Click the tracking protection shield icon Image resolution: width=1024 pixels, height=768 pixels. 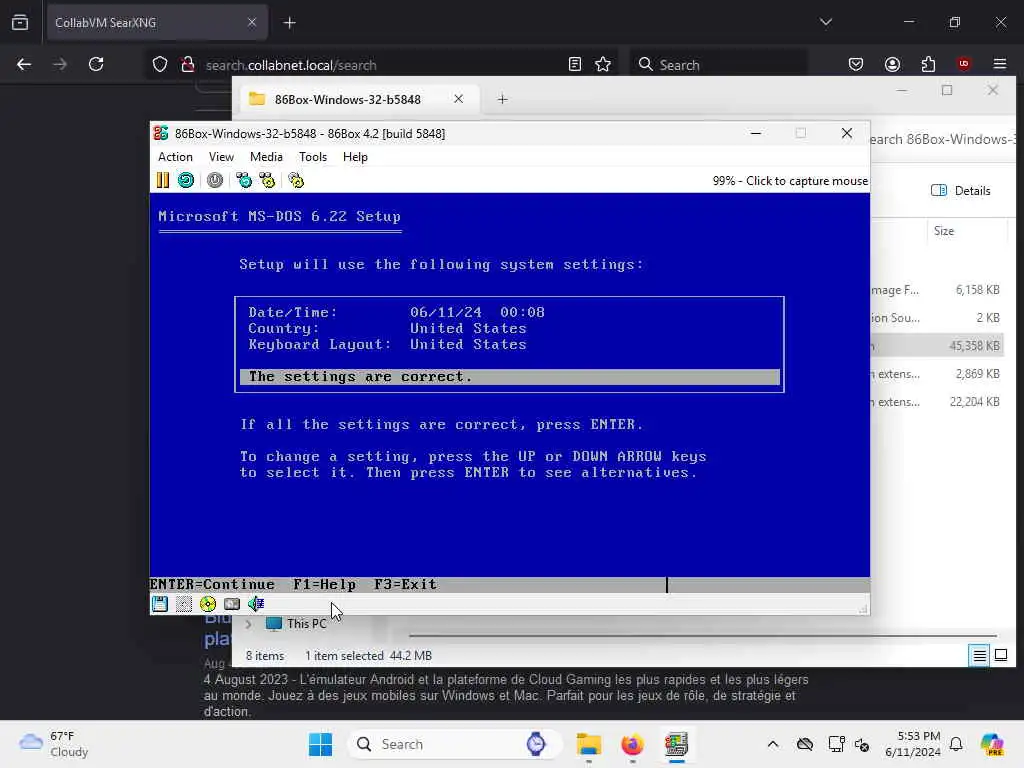(160, 65)
